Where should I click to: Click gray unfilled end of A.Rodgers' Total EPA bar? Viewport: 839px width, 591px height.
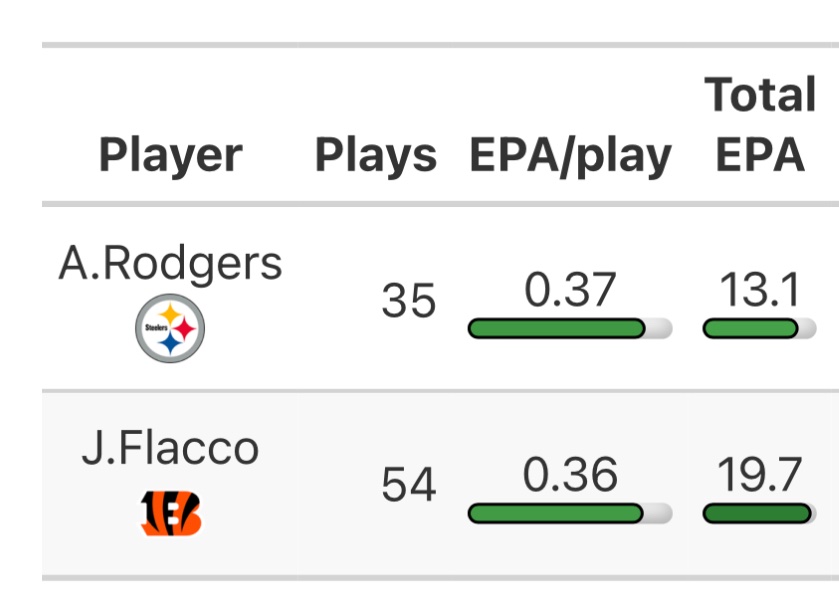pos(806,328)
